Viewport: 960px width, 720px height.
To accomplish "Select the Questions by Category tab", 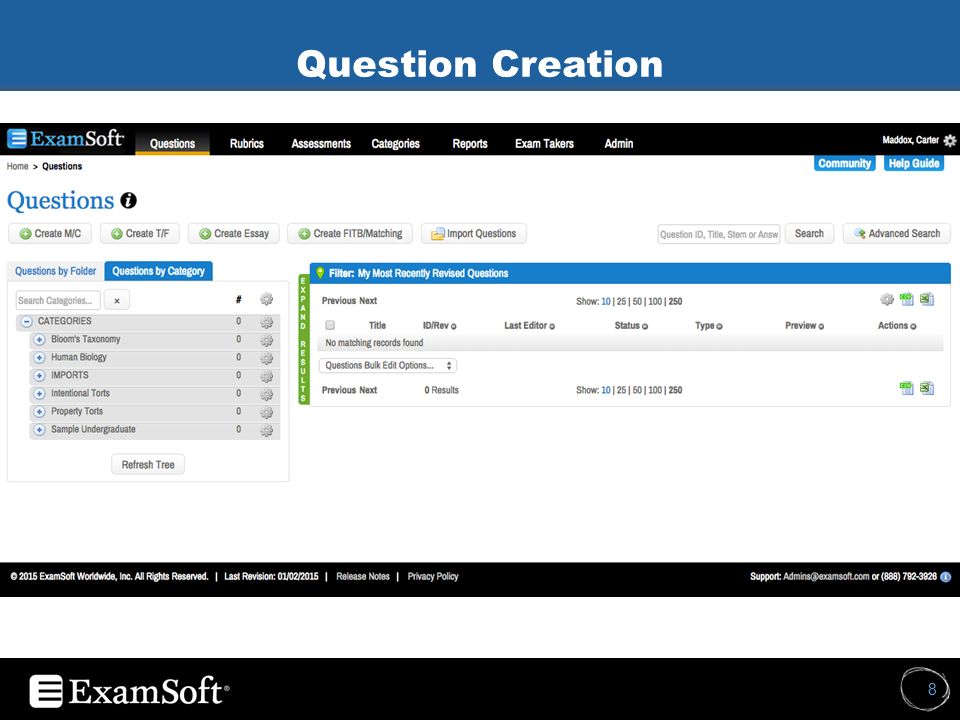I will [x=159, y=271].
